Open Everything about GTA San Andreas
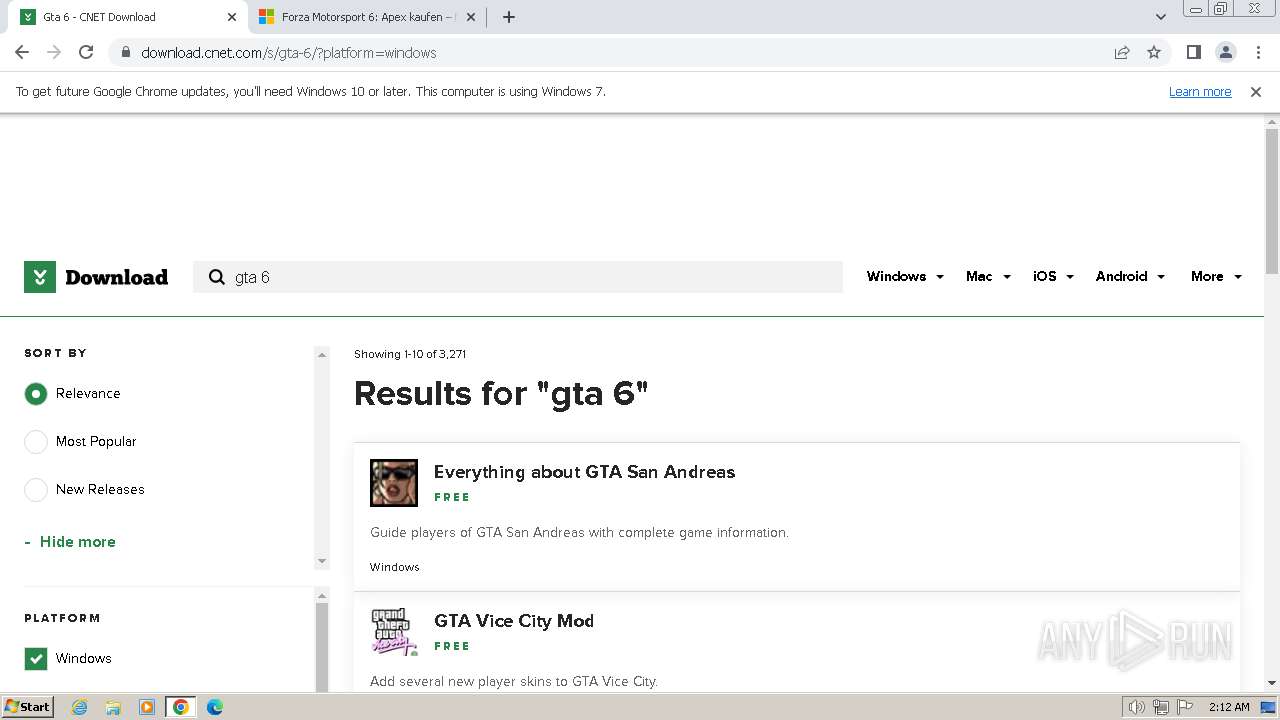 pyautogui.click(x=584, y=472)
